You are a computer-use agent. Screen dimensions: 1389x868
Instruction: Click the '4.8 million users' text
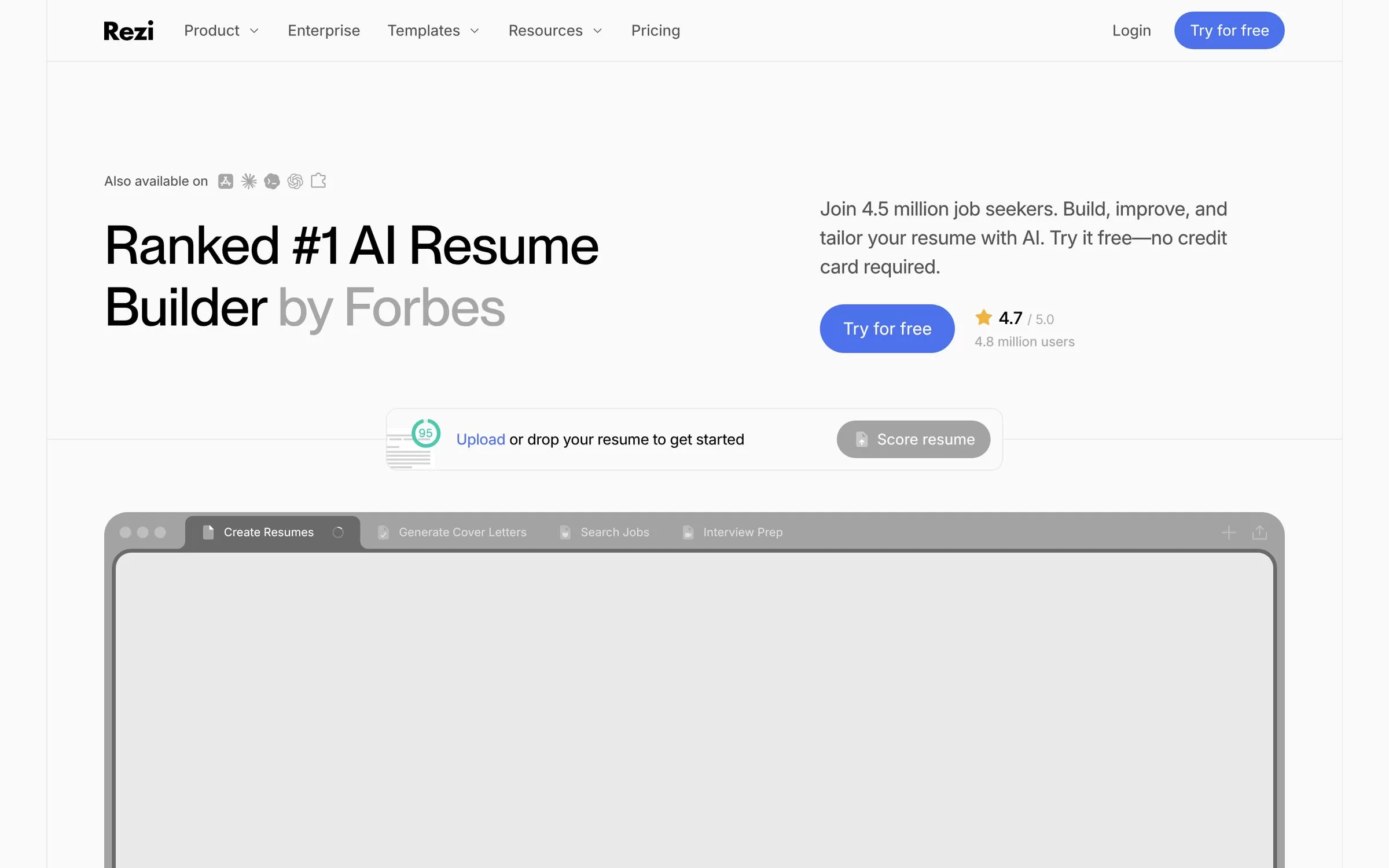click(x=1024, y=342)
